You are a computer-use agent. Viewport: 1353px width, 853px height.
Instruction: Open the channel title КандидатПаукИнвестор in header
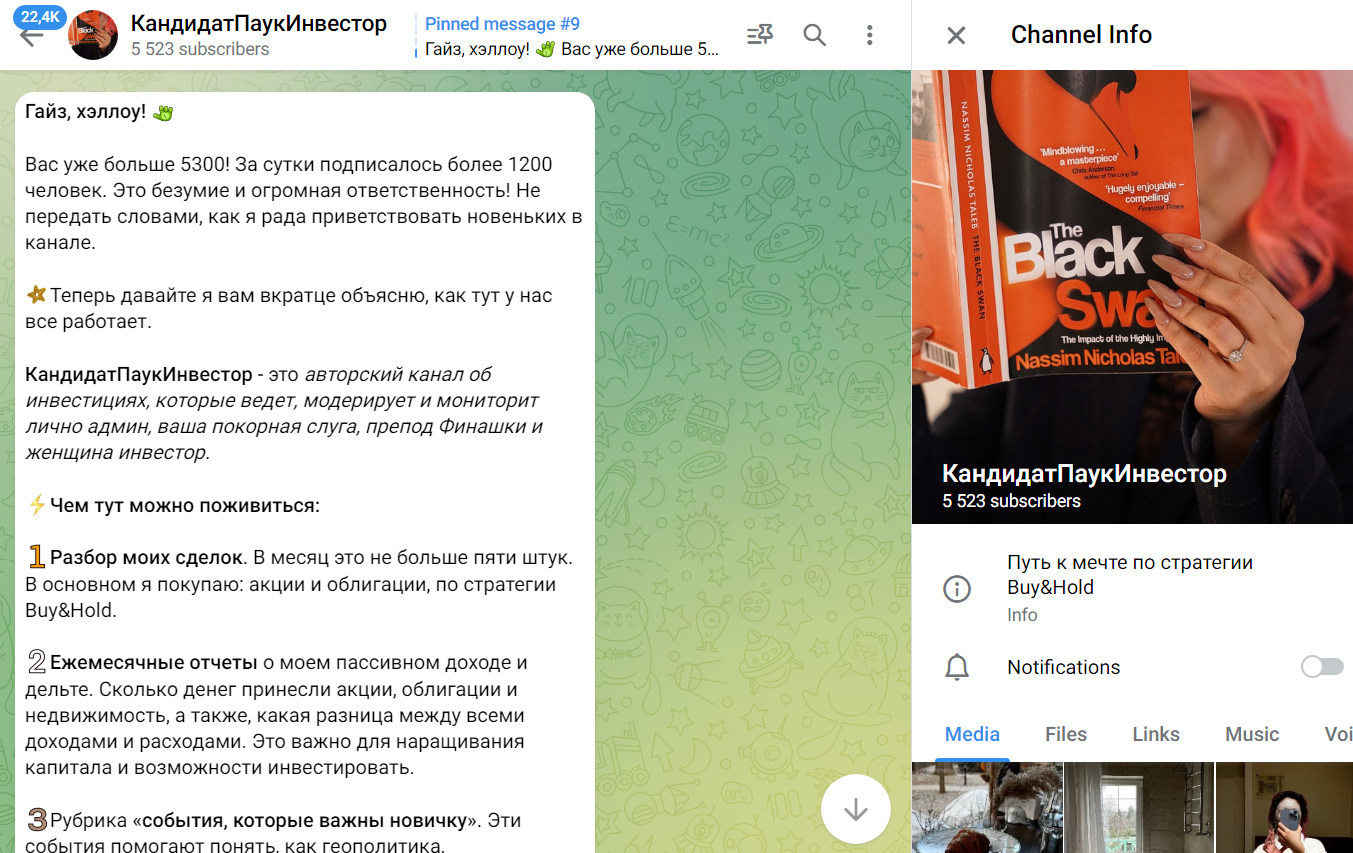point(259,24)
